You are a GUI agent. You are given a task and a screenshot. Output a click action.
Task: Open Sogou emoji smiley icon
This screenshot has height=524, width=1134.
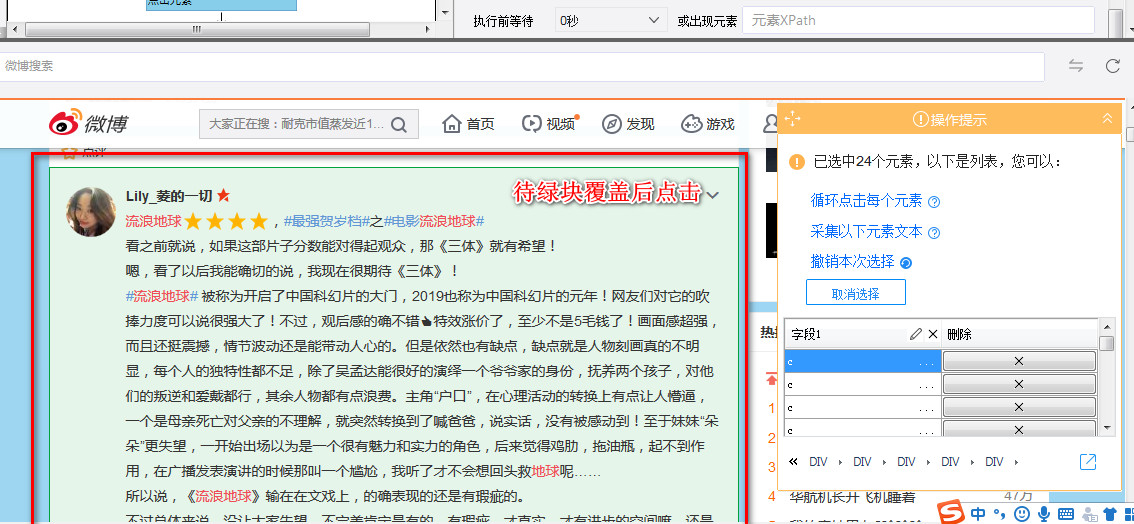(1021, 514)
